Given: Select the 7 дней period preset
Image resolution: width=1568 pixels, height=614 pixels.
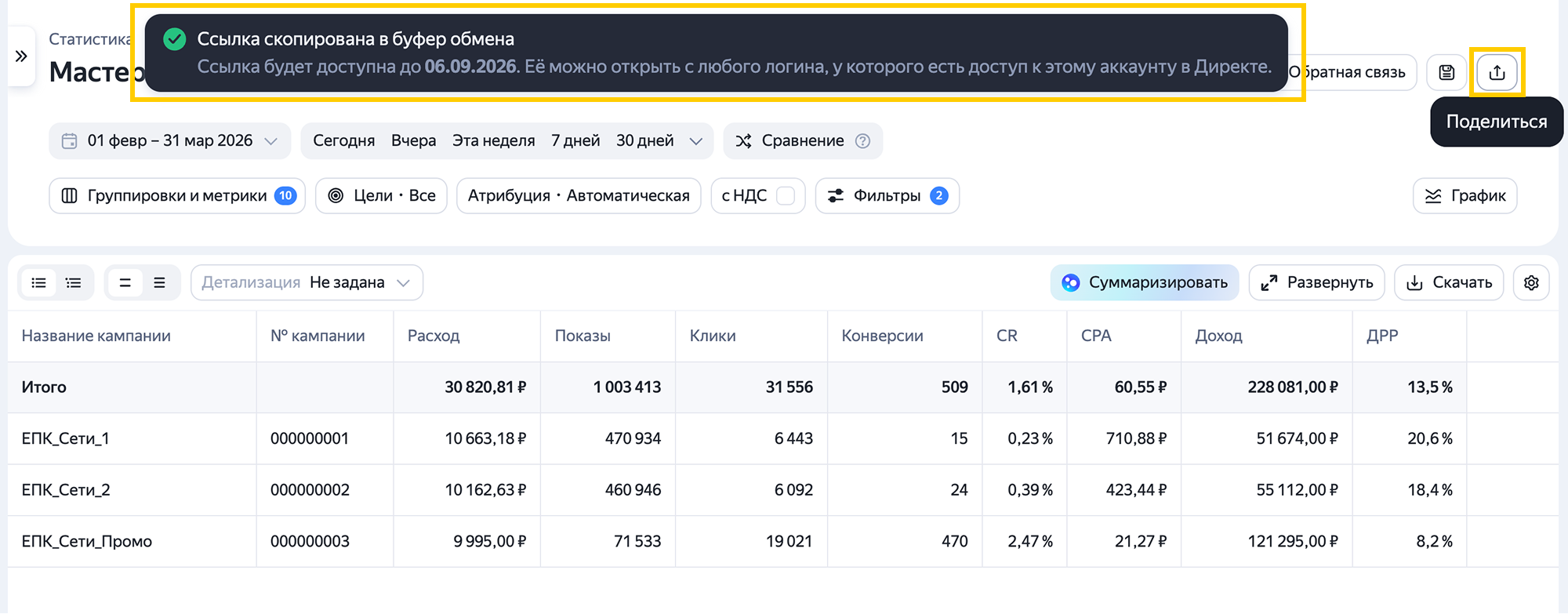Looking at the screenshot, I should tap(575, 141).
